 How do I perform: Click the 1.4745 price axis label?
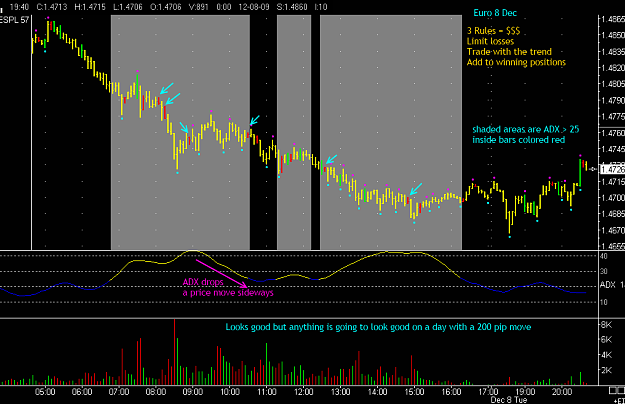[x=613, y=149]
